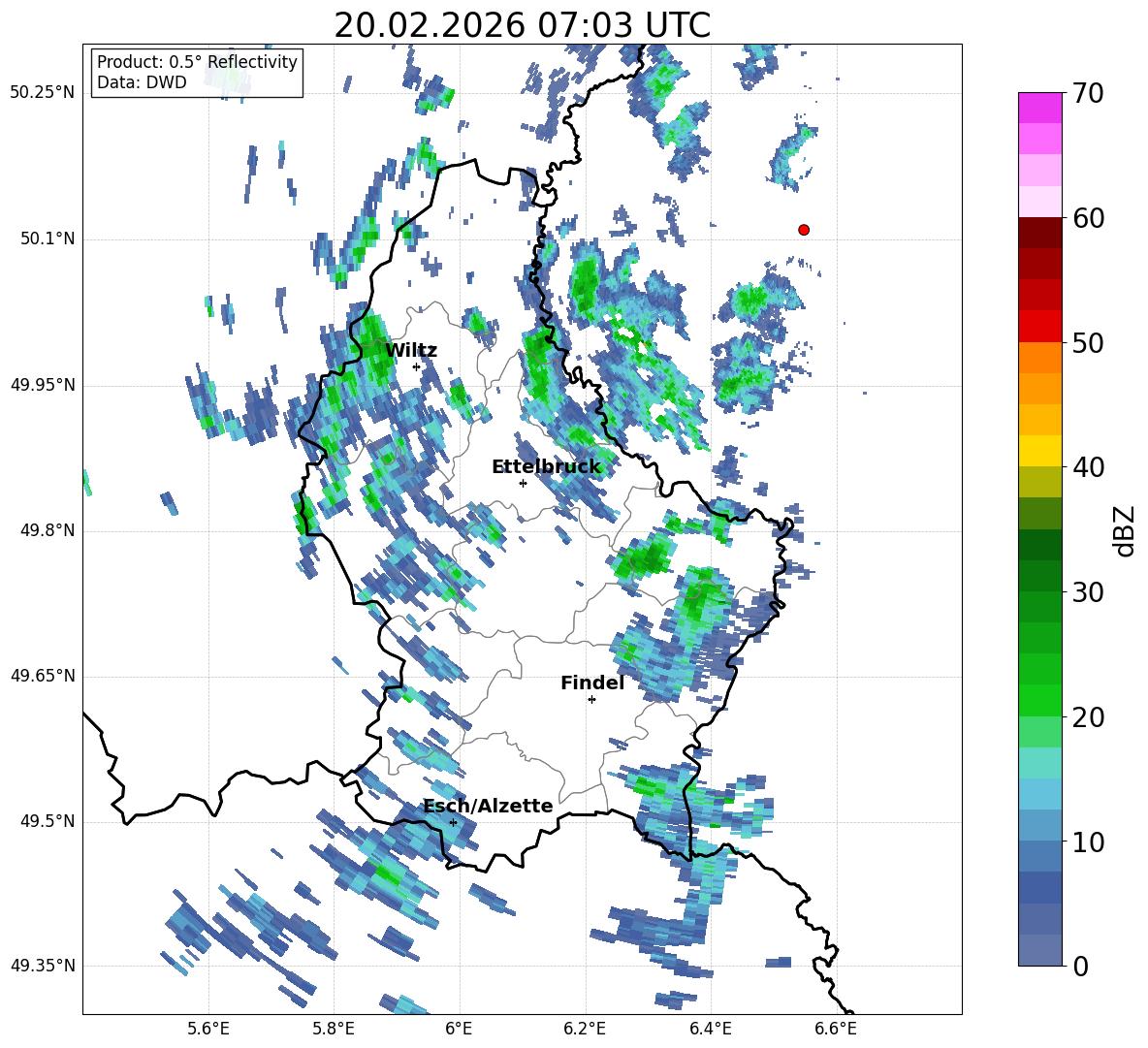Image resolution: width=1148 pixels, height=1048 pixels.
Task: Click the 50 colorbar tick label
Action: pos(1087,343)
